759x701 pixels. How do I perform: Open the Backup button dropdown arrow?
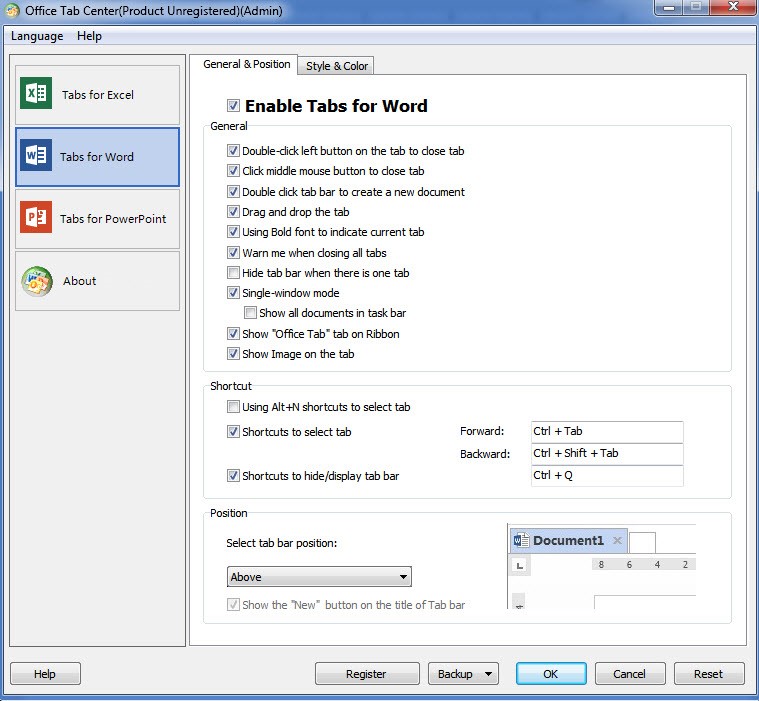pyautogui.click(x=488, y=674)
